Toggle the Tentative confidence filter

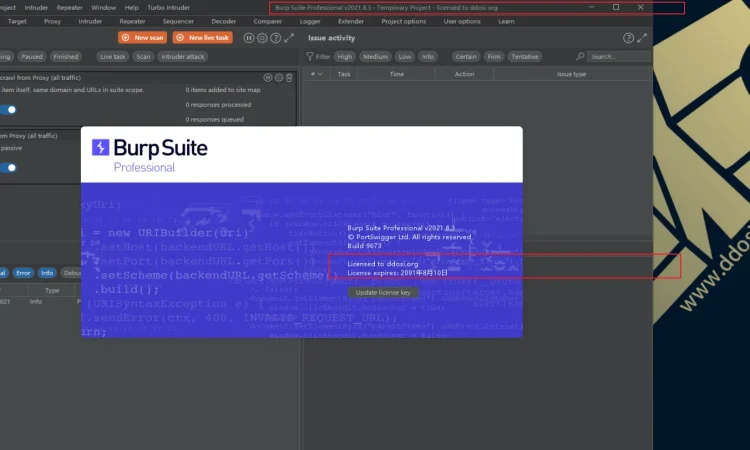(525, 56)
